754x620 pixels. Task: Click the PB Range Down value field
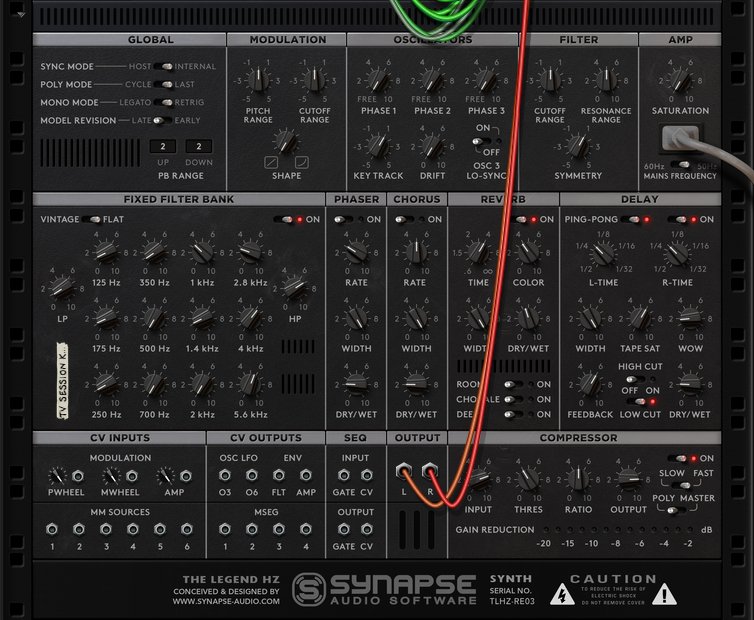pyautogui.click(x=198, y=146)
